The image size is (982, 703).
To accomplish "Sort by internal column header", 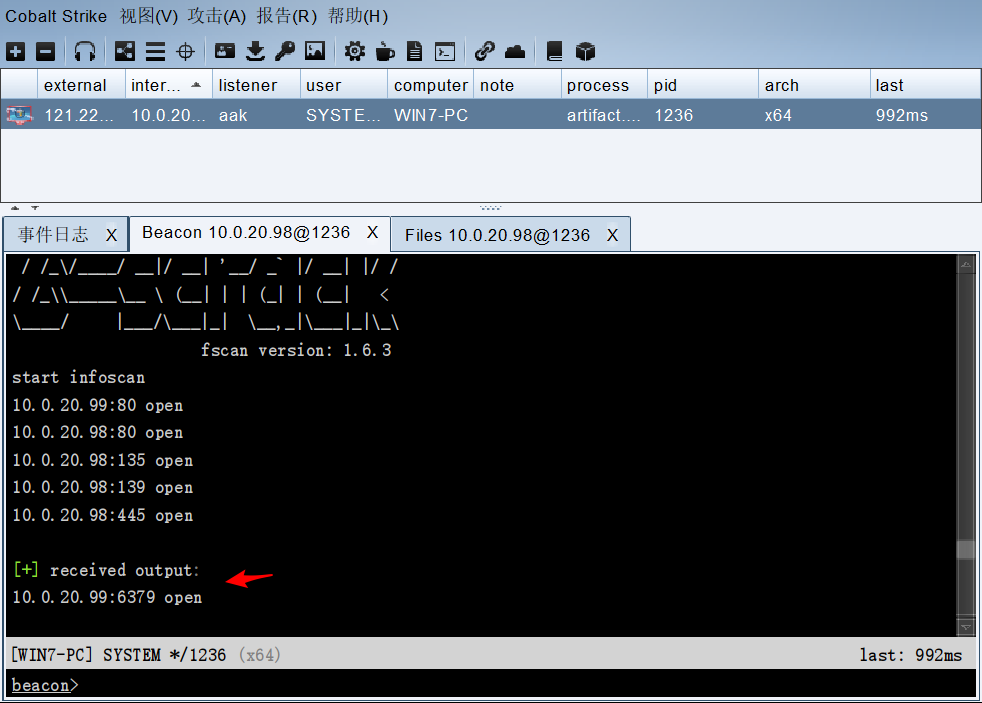I will [x=169, y=85].
